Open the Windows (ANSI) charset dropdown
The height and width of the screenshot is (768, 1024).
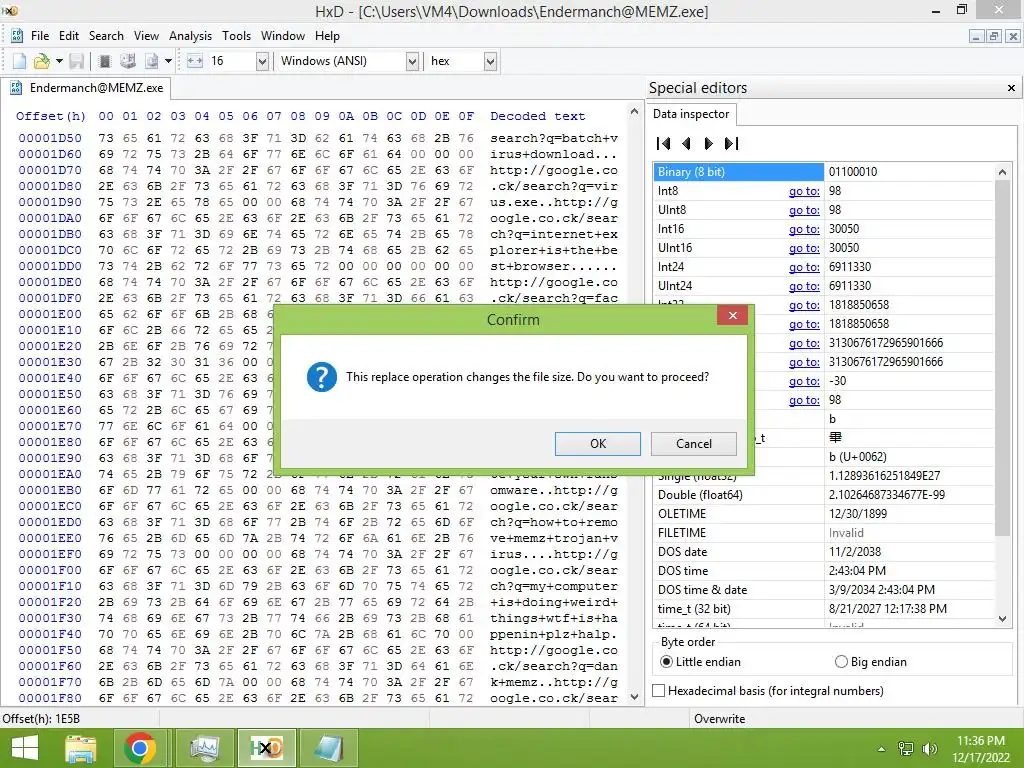412,61
